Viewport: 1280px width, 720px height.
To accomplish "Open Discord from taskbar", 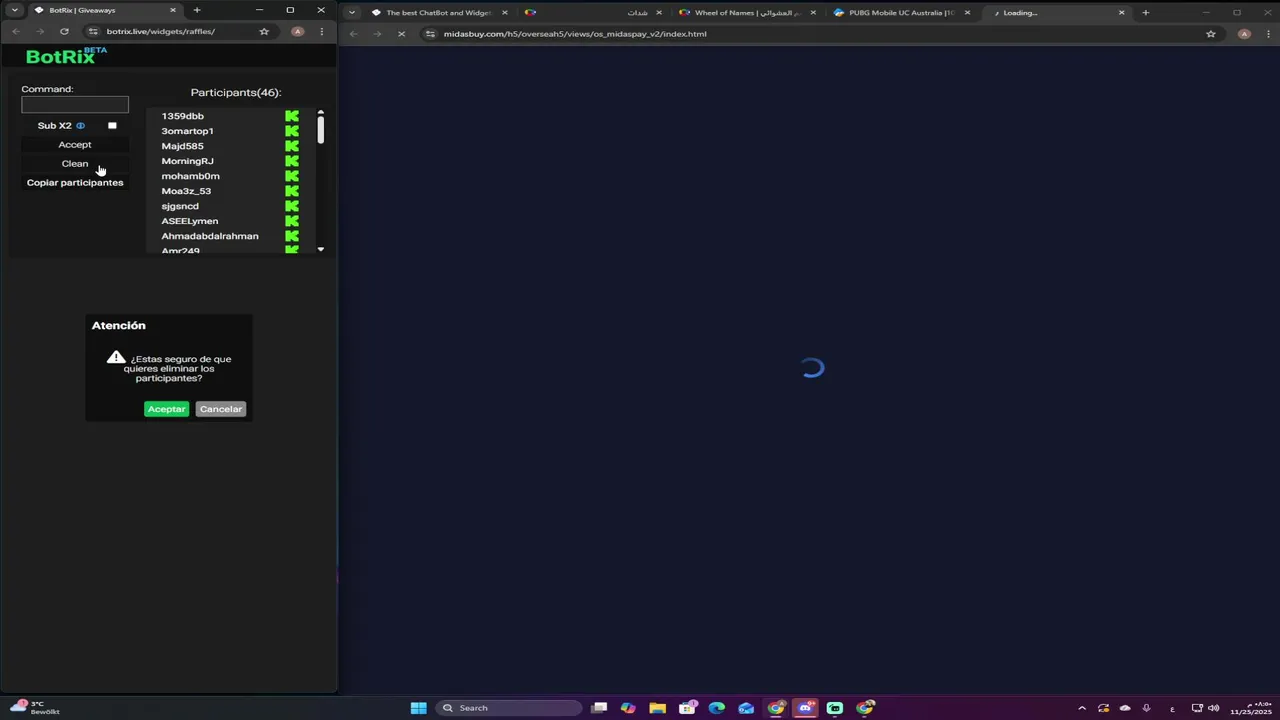I will point(806,708).
